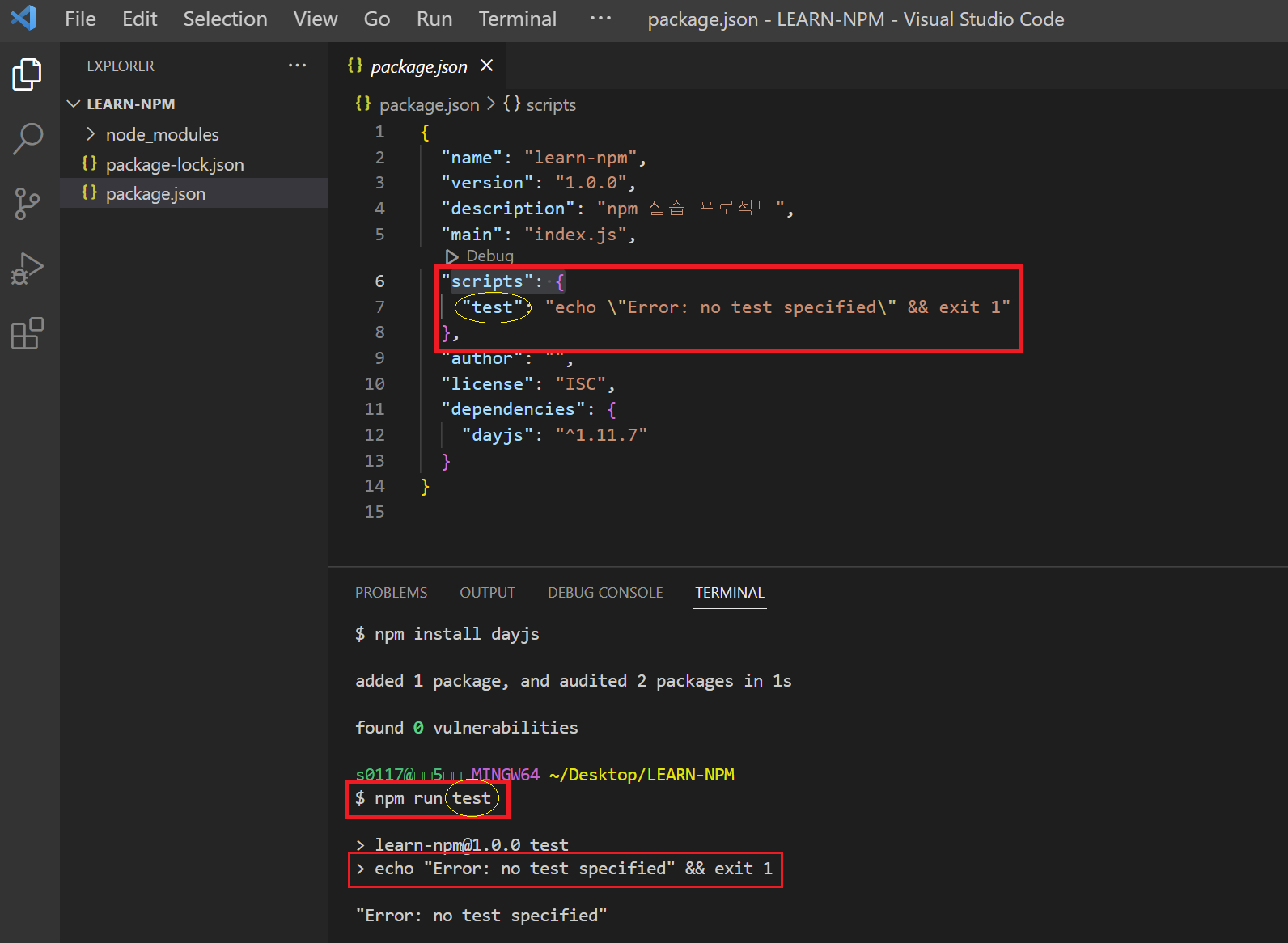Click the "index.js" value on line 5
Viewport: 1288px width, 943px height.
[575, 234]
